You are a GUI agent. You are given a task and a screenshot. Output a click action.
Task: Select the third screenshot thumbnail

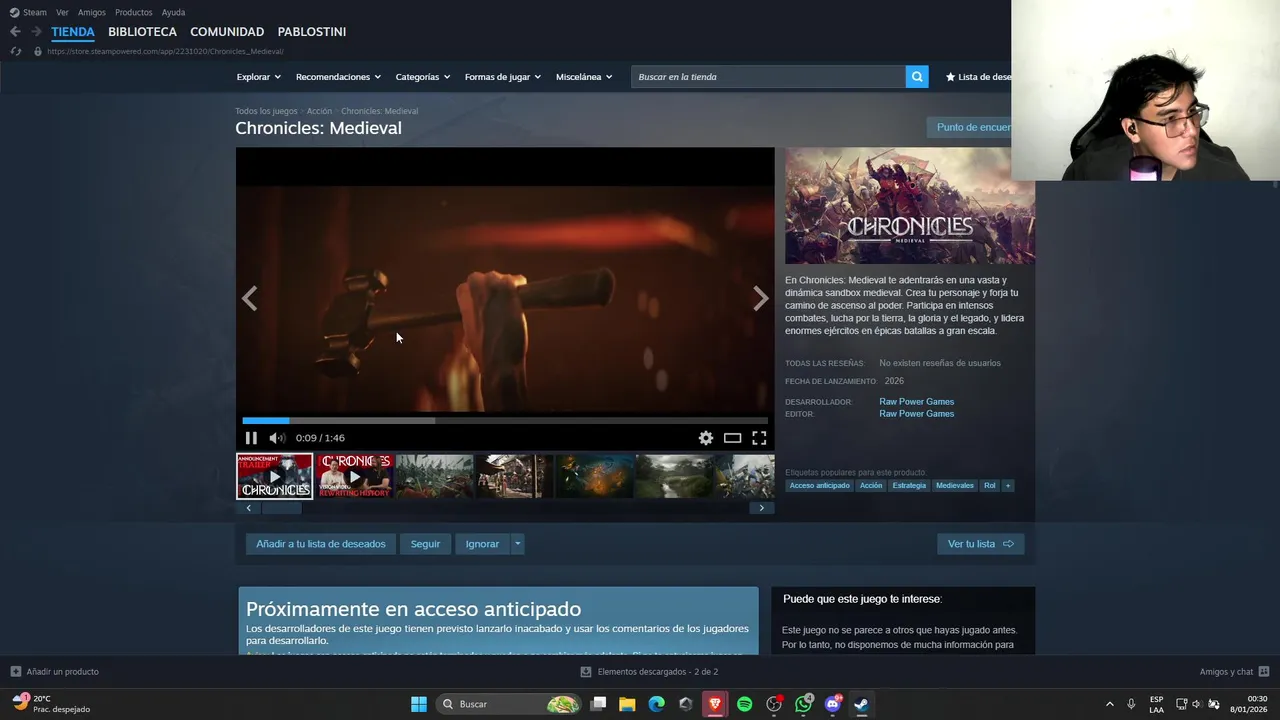click(x=434, y=476)
